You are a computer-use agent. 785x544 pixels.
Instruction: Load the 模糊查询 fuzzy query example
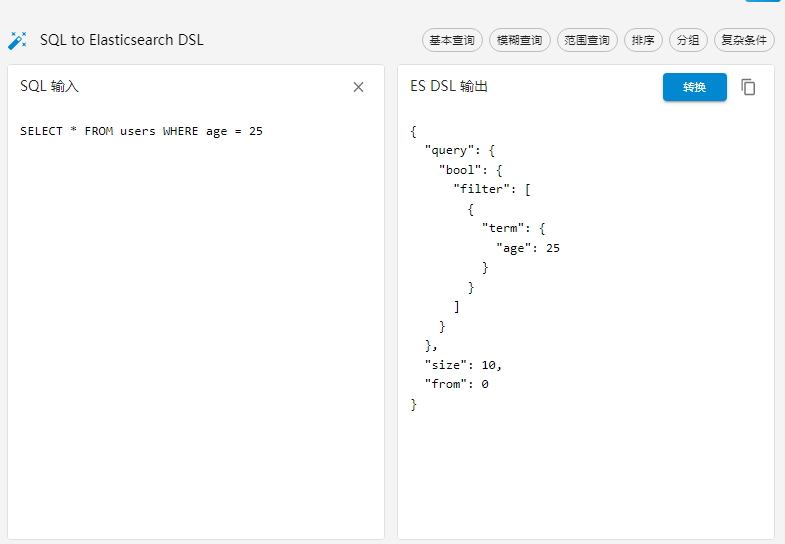point(520,40)
